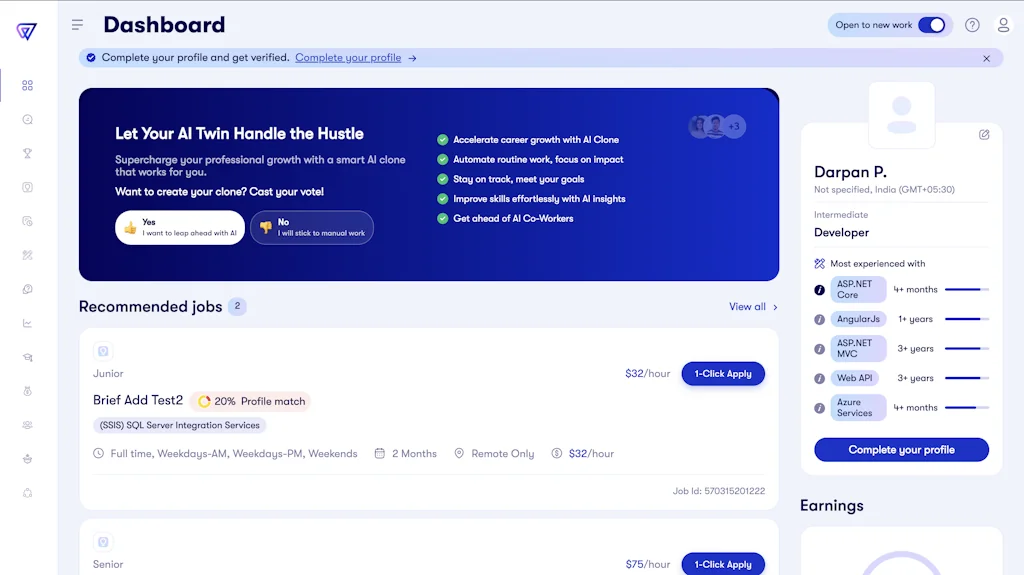Vote Yes for the AI clone
The height and width of the screenshot is (575, 1024).
180,228
